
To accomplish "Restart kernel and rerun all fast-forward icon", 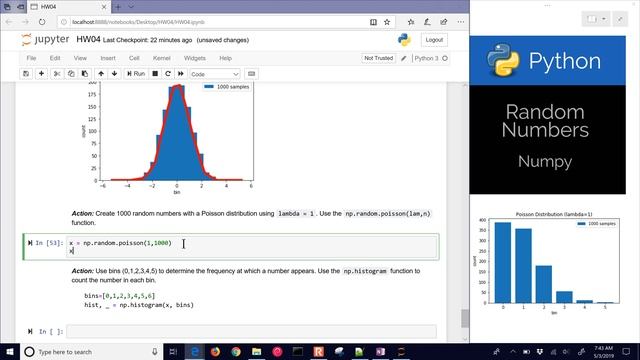I will 181,74.
